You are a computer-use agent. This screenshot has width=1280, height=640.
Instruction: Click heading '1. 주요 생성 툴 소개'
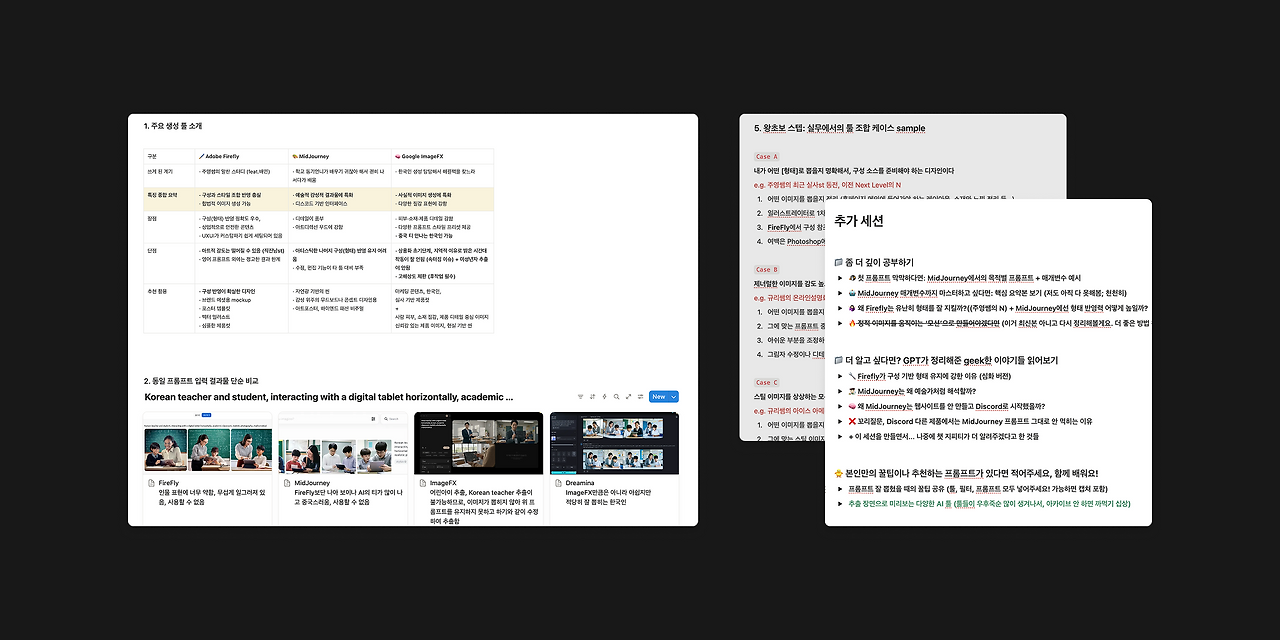pos(172,126)
